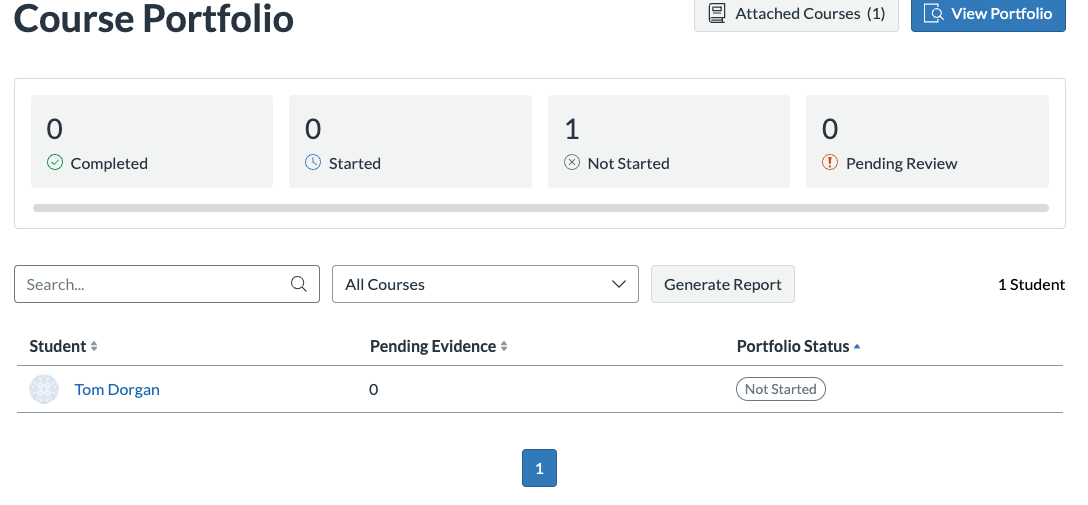
Task: Click the Not Started status badge
Action: (780, 389)
